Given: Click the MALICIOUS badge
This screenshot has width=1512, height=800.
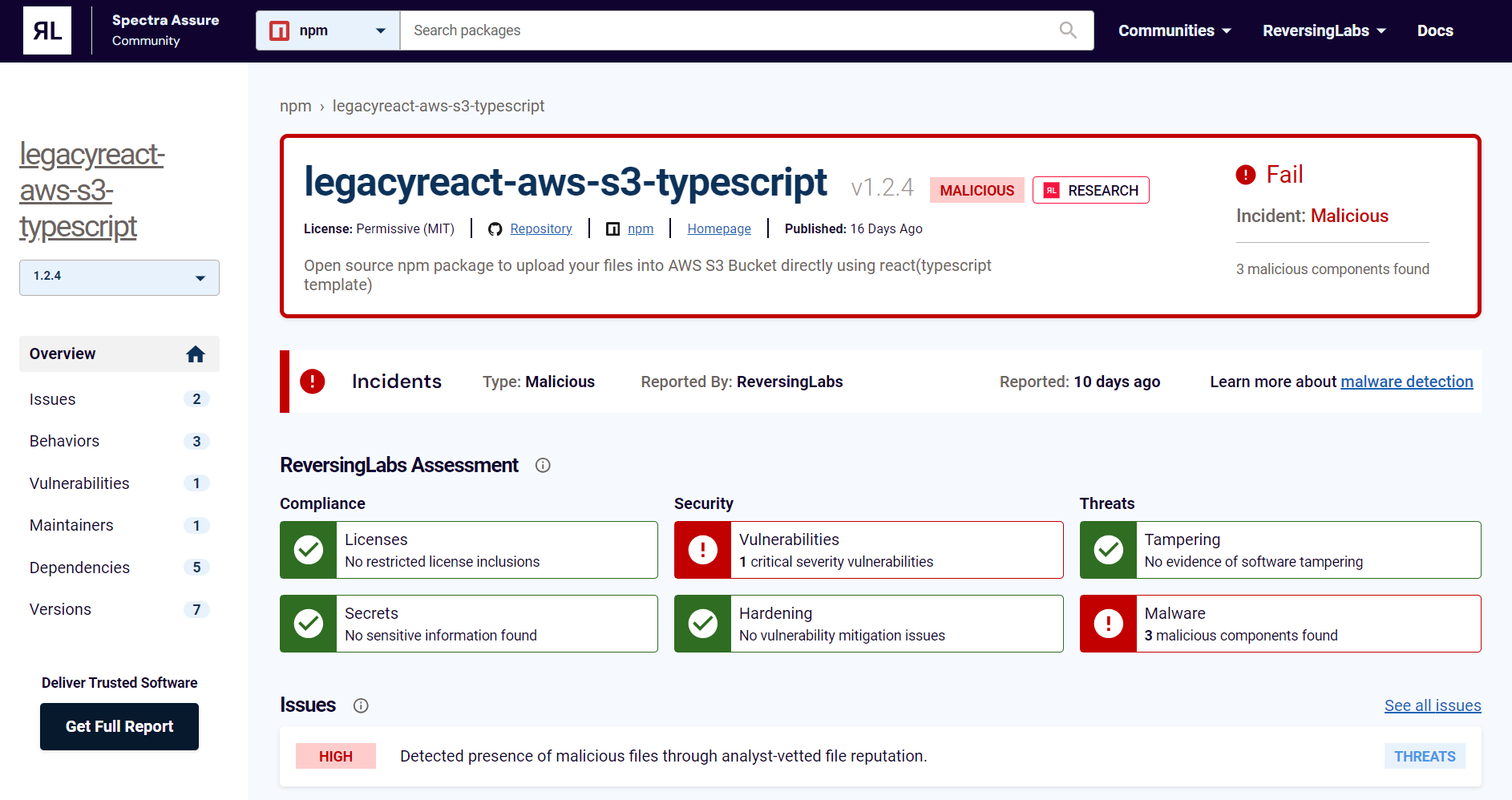Looking at the screenshot, I should point(977,190).
